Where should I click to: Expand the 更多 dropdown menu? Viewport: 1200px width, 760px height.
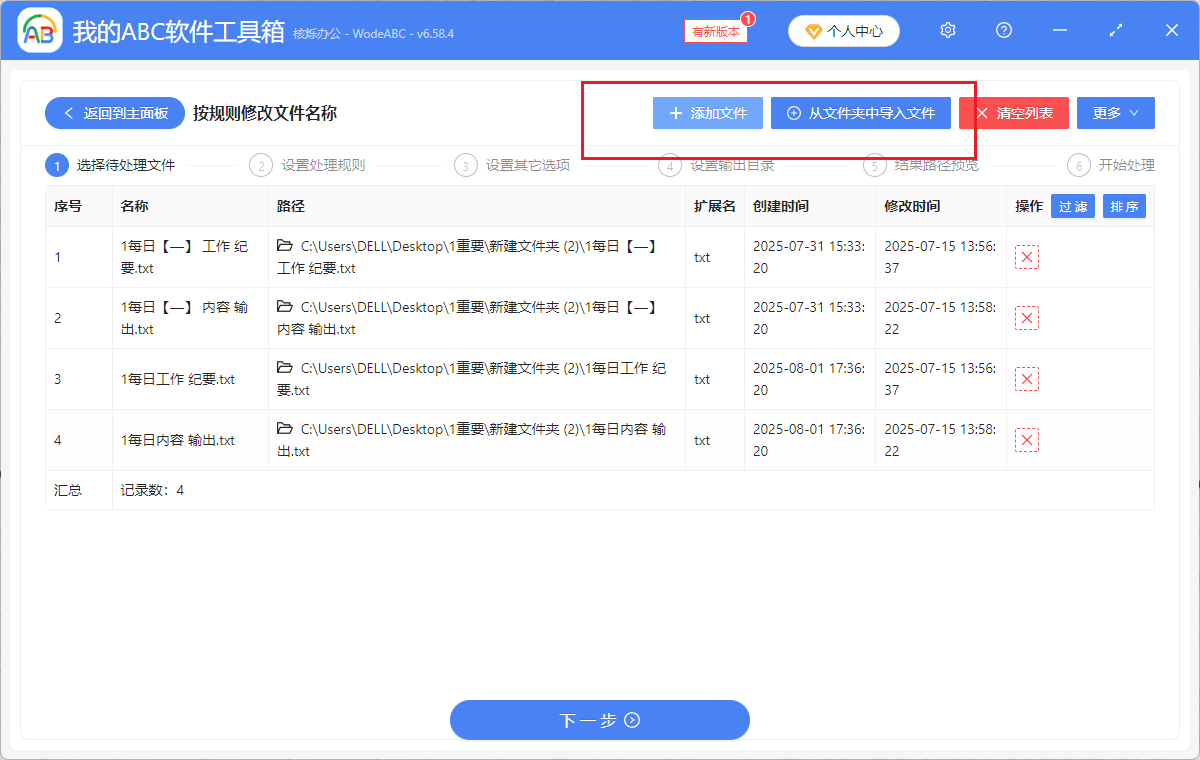(x=1115, y=113)
